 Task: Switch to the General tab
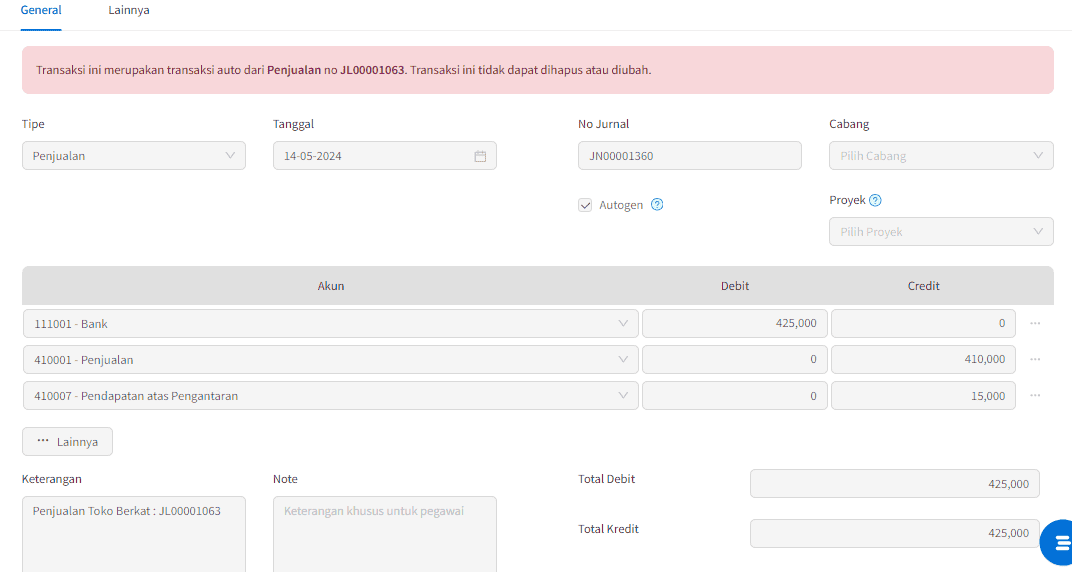[x=41, y=10]
